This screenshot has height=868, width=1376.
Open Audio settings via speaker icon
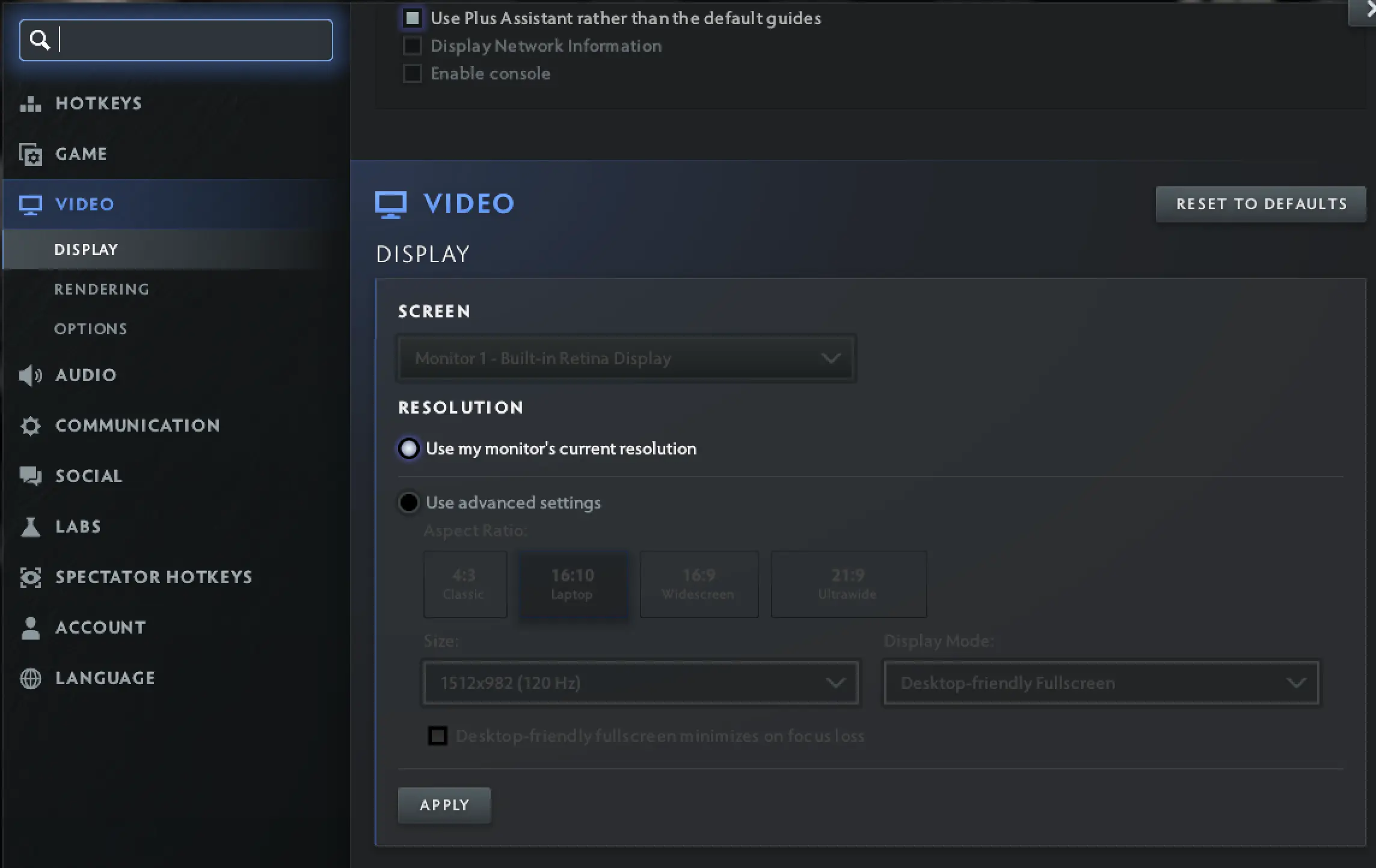pyautogui.click(x=30, y=375)
